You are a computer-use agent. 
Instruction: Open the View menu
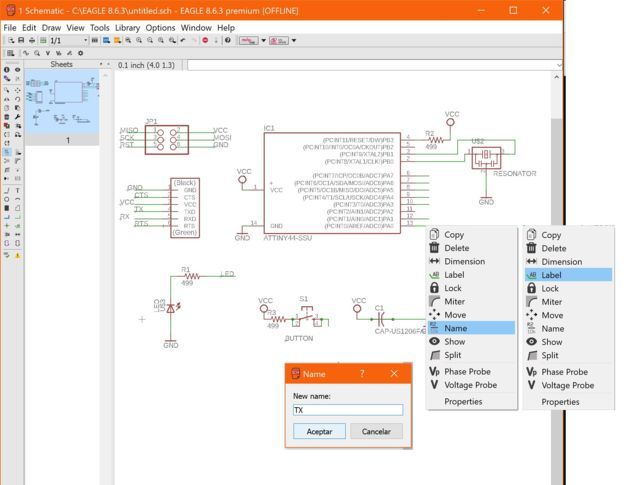click(x=76, y=28)
